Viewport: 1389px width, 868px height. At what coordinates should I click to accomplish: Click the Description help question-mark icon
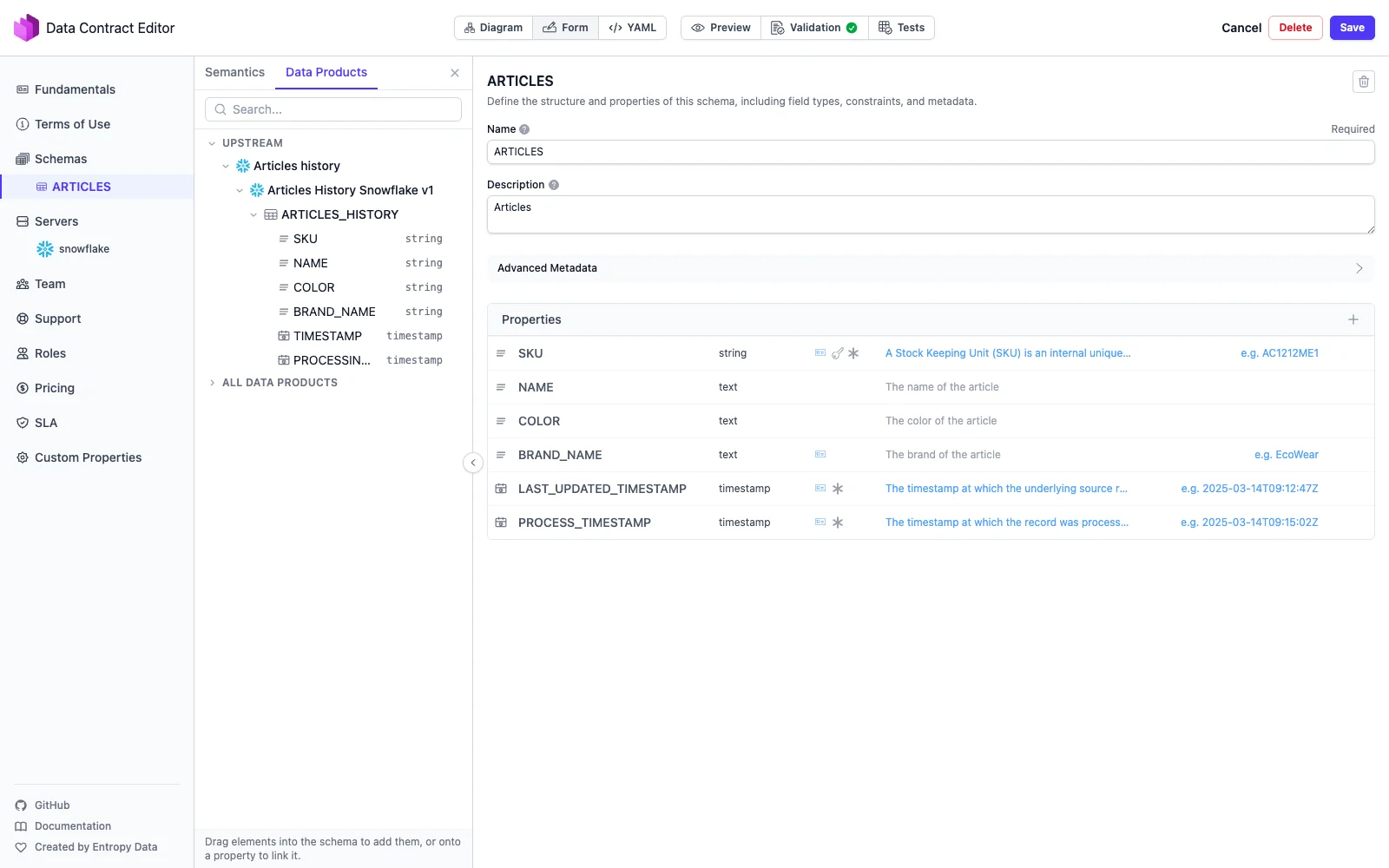pos(554,185)
